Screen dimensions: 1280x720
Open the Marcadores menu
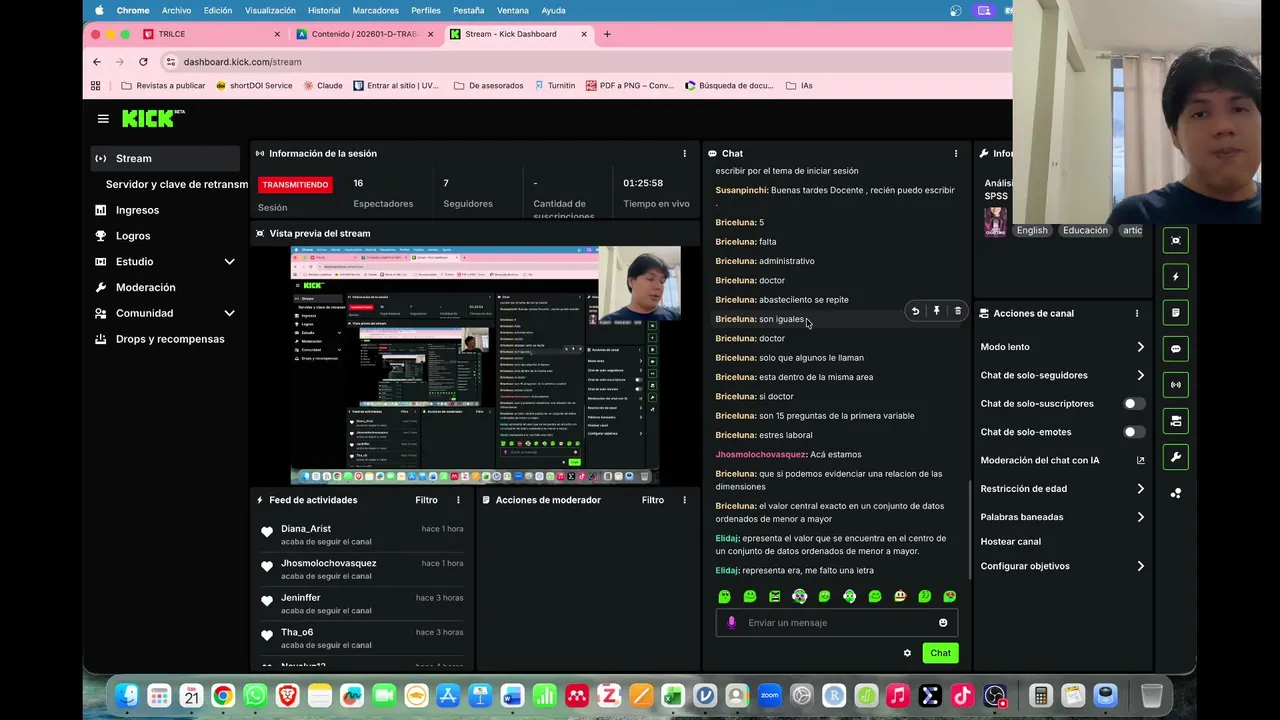coord(375,10)
